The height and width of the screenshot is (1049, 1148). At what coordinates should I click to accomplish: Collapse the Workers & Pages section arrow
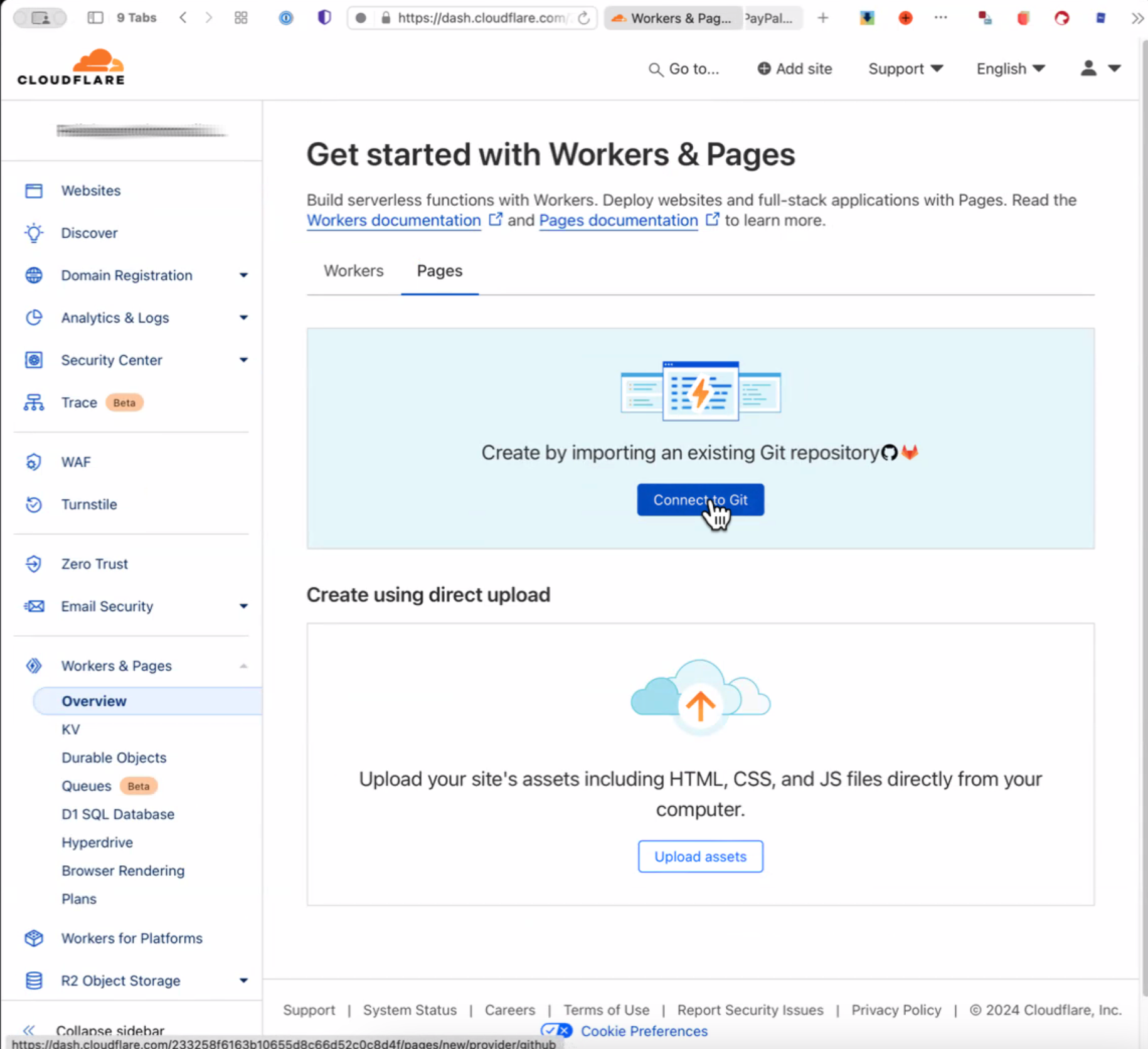[243, 666]
